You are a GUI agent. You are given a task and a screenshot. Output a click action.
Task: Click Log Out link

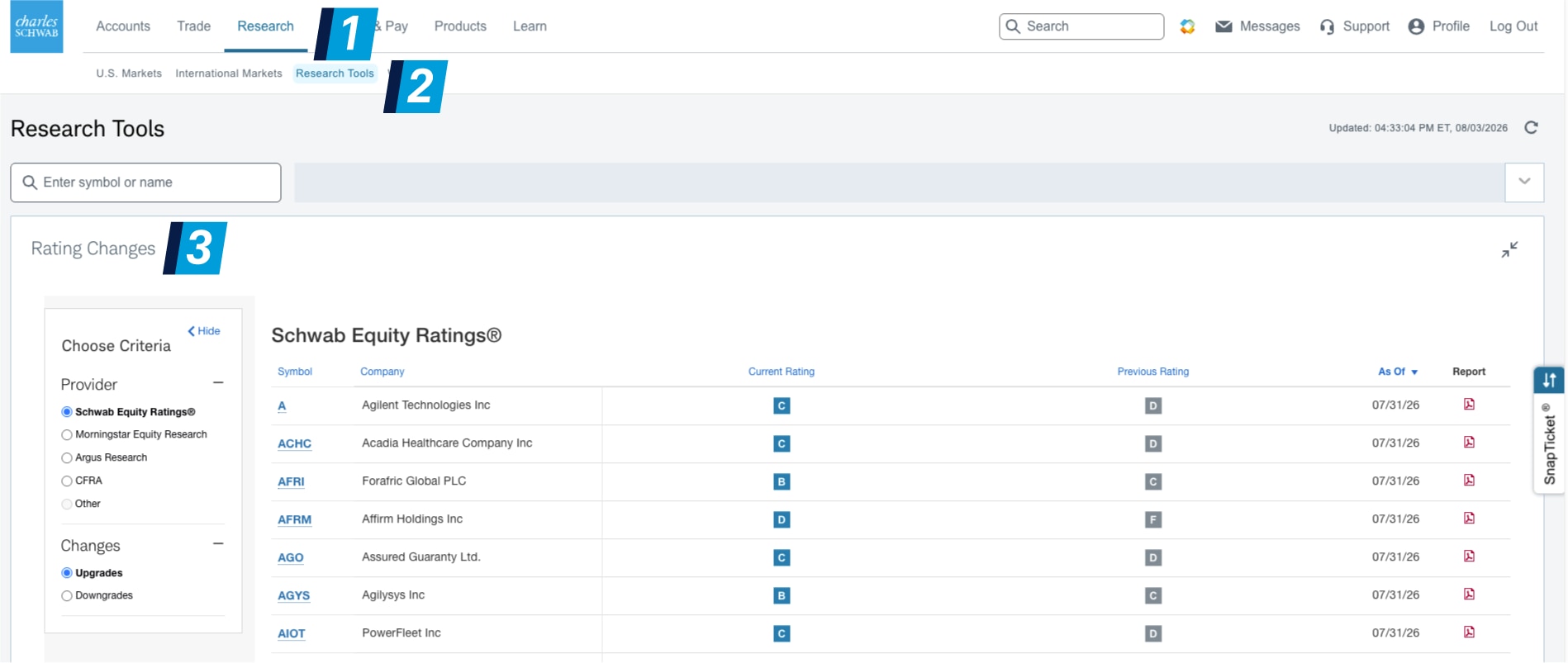[x=1513, y=26]
